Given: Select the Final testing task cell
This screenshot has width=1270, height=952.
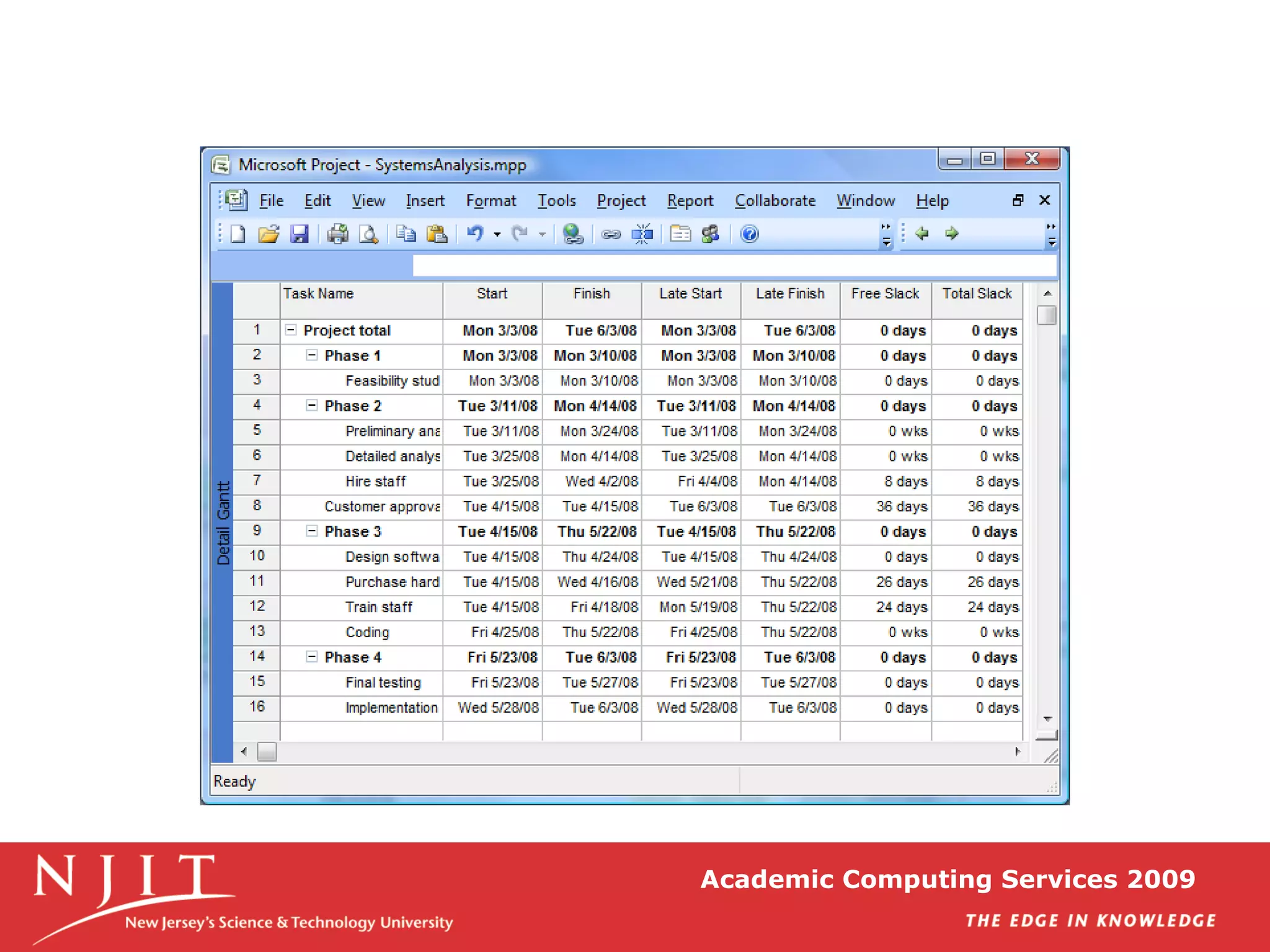Looking at the screenshot, I should point(362,682).
